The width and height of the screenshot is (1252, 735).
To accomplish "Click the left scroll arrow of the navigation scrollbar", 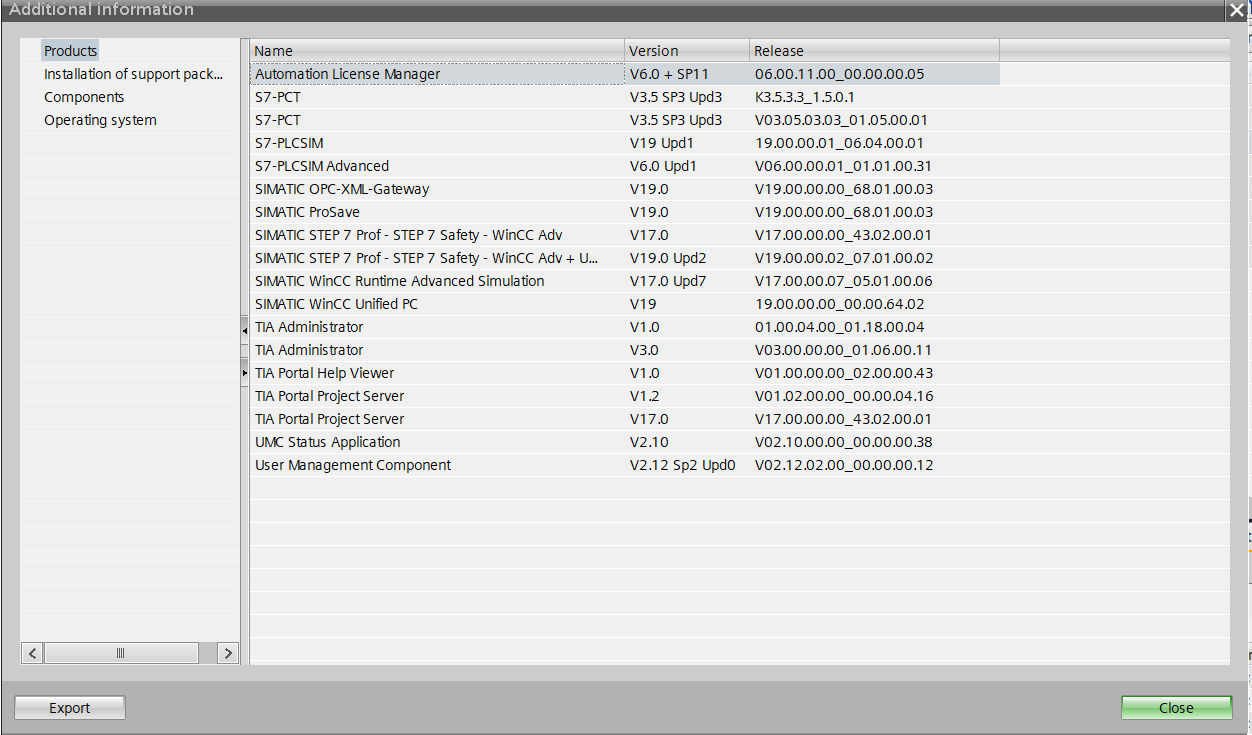I will [32, 653].
